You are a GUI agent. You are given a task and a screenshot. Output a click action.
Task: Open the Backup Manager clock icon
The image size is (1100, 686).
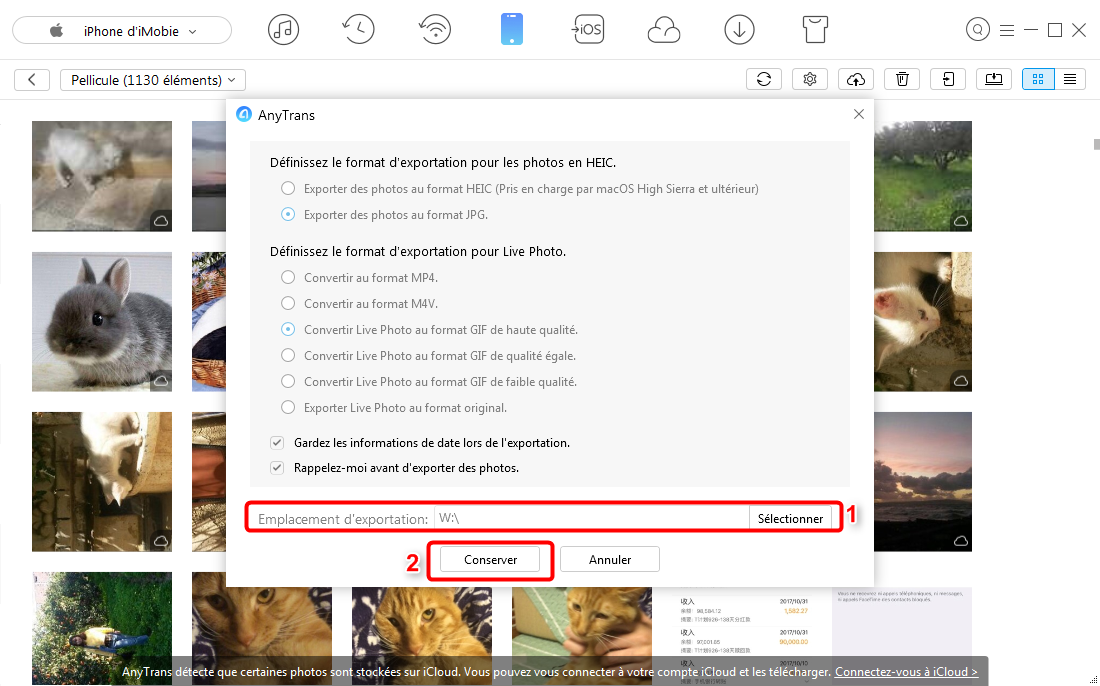pyautogui.click(x=358, y=29)
